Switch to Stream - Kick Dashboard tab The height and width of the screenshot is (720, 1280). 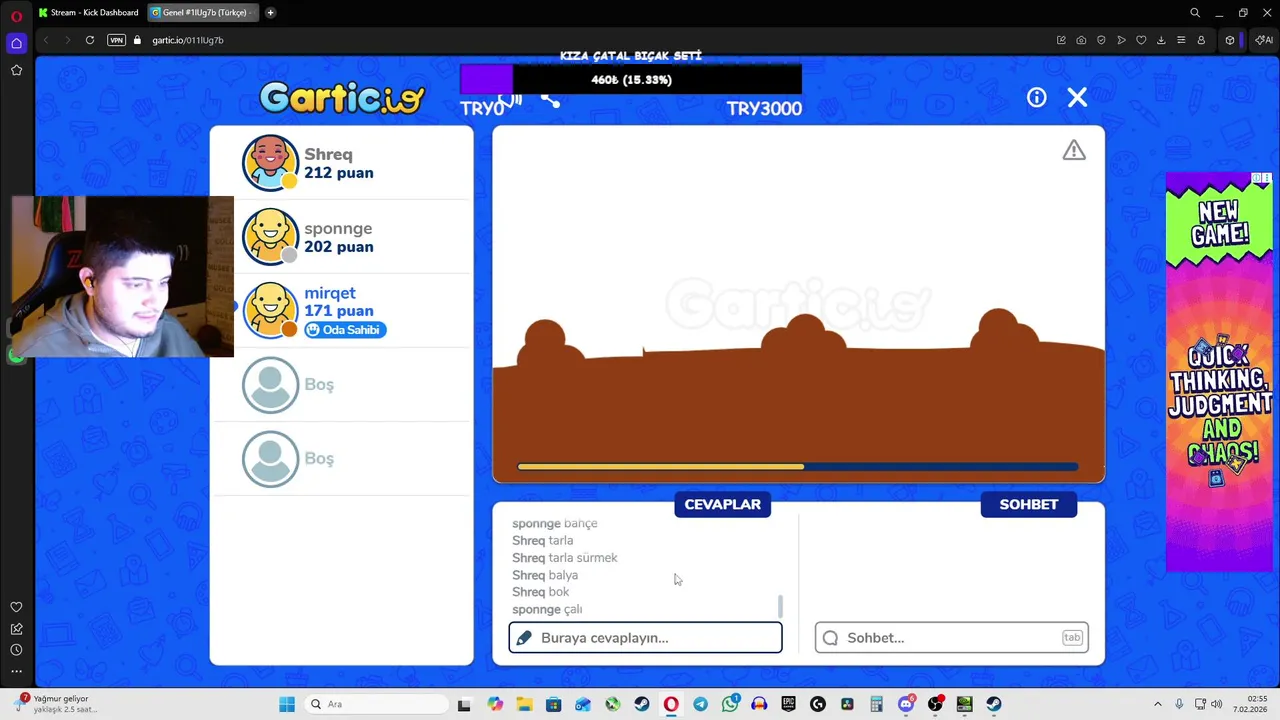(88, 13)
